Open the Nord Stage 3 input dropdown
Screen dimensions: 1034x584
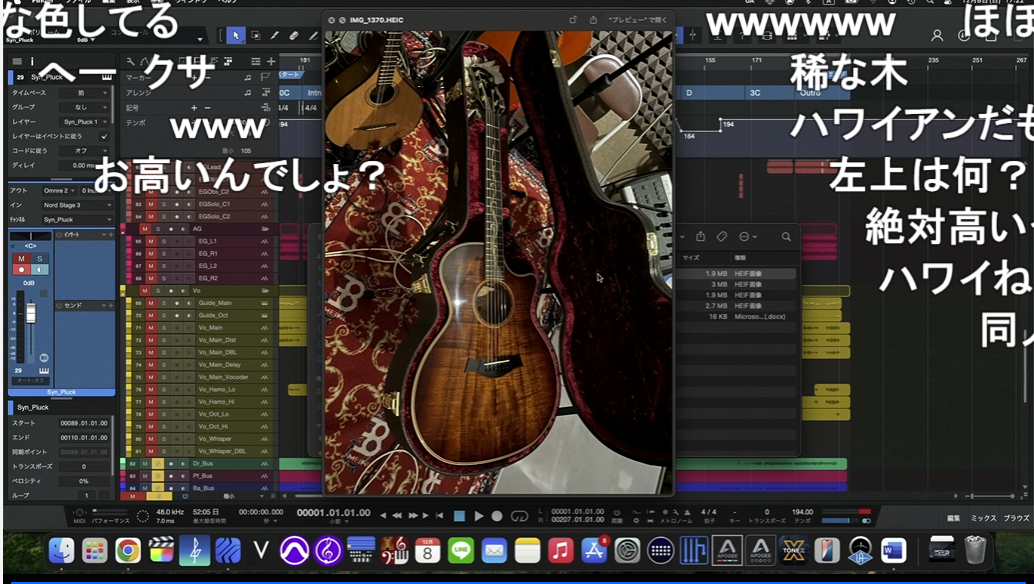pyautogui.click(x=76, y=205)
